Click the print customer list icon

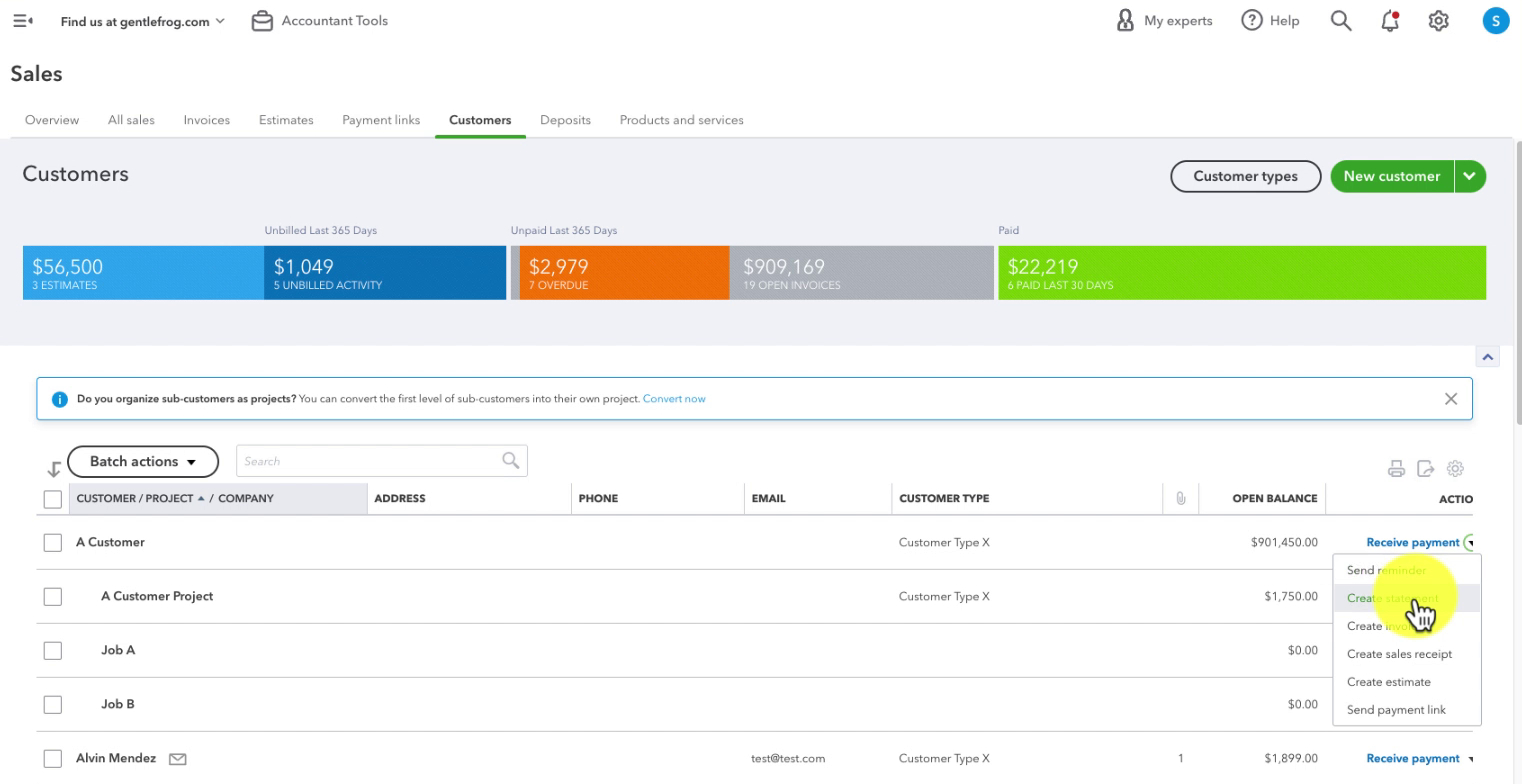tap(1396, 468)
